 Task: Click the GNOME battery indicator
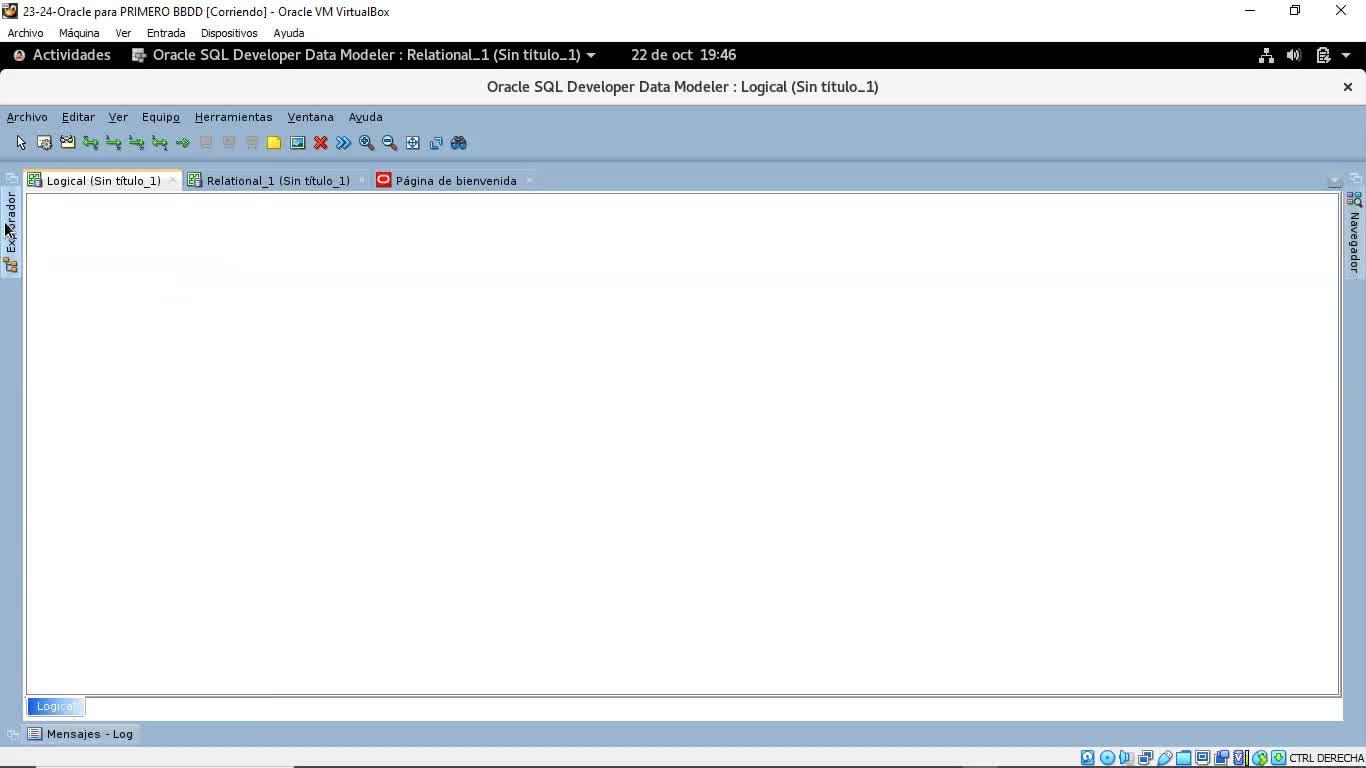[1323, 55]
